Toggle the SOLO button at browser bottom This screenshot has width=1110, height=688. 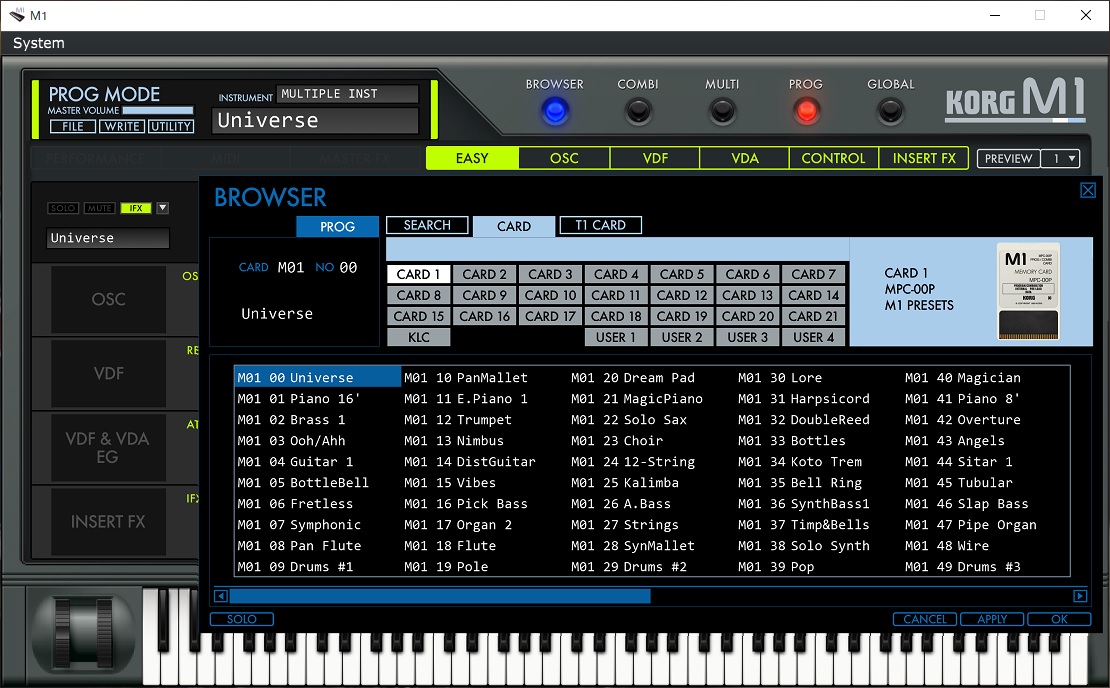pyautogui.click(x=242, y=619)
